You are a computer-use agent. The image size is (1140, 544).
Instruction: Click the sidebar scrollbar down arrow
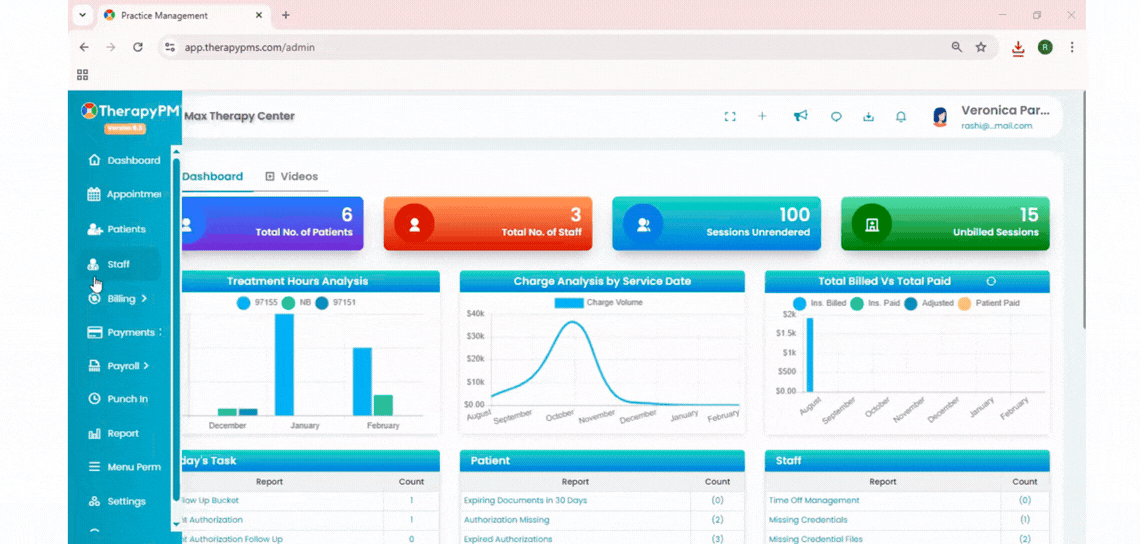tap(176, 524)
